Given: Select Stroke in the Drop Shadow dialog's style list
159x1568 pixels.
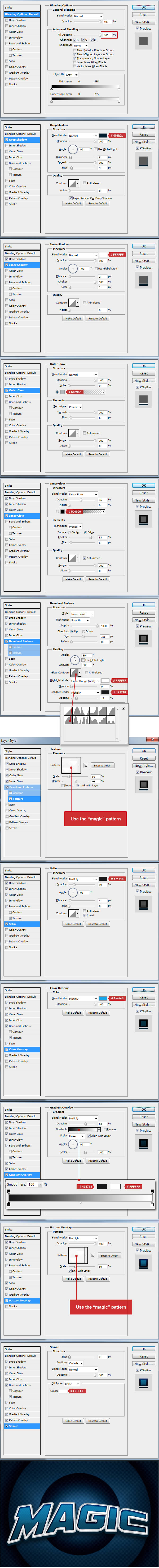Looking at the screenshot, I should click(x=12, y=204).
